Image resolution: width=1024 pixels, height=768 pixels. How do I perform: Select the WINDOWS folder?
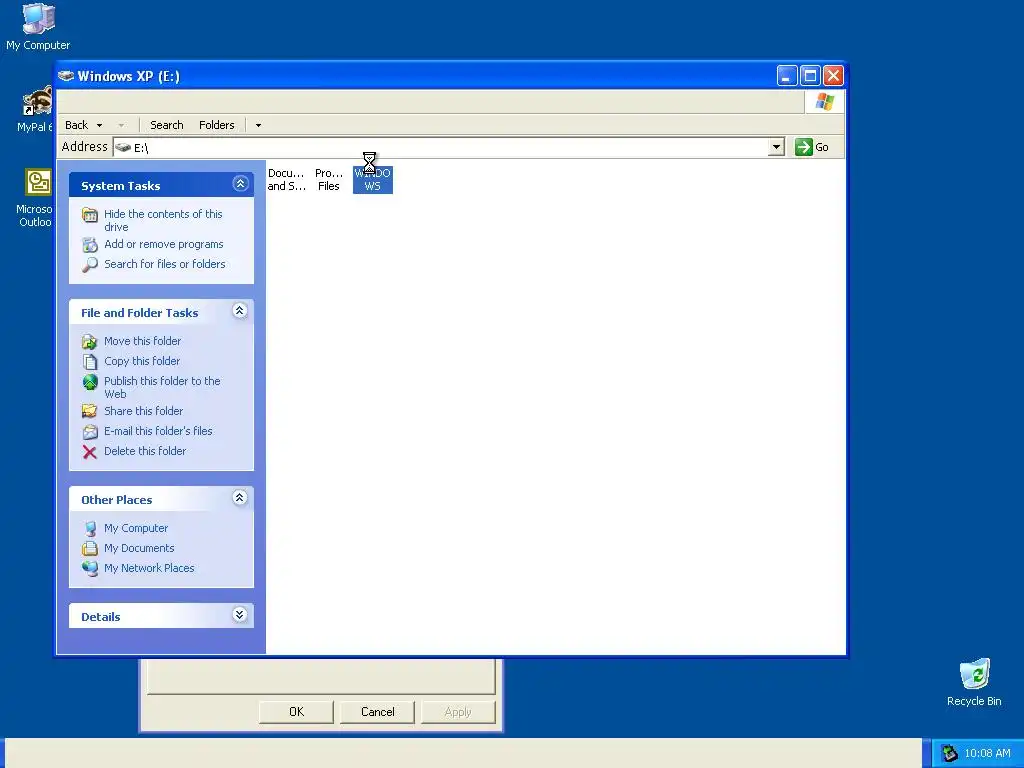(x=372, y=180)
